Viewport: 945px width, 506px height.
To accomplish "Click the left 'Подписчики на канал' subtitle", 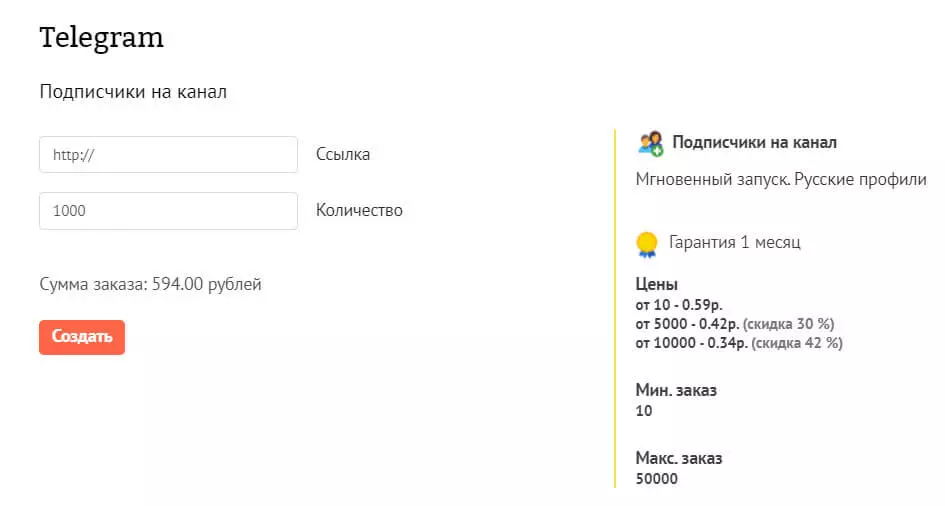I will (133, 92).
